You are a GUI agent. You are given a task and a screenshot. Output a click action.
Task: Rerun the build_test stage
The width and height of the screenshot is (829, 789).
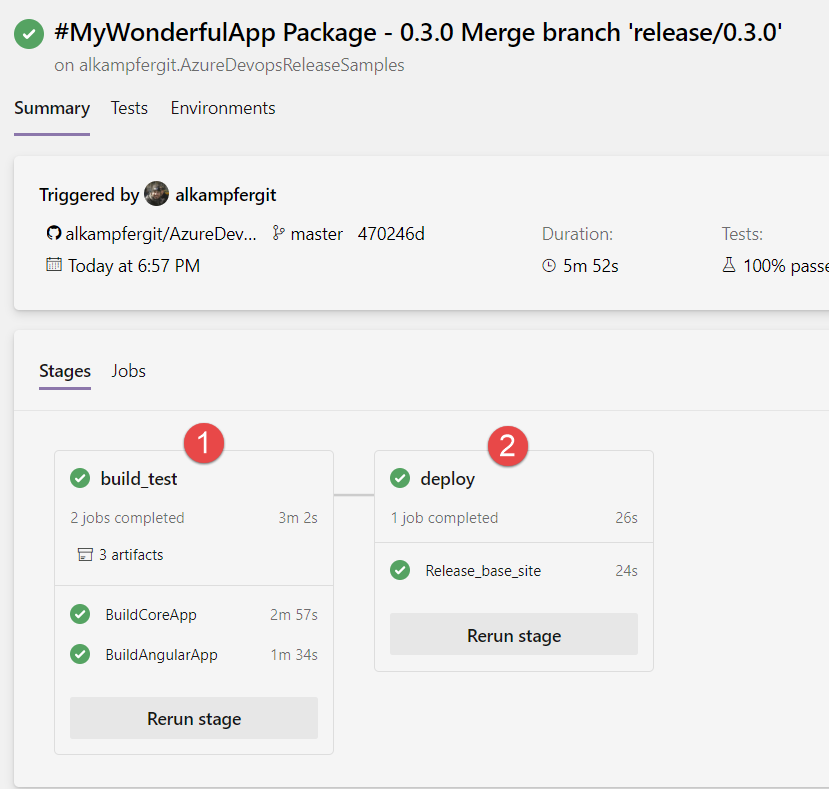[194, 718]
